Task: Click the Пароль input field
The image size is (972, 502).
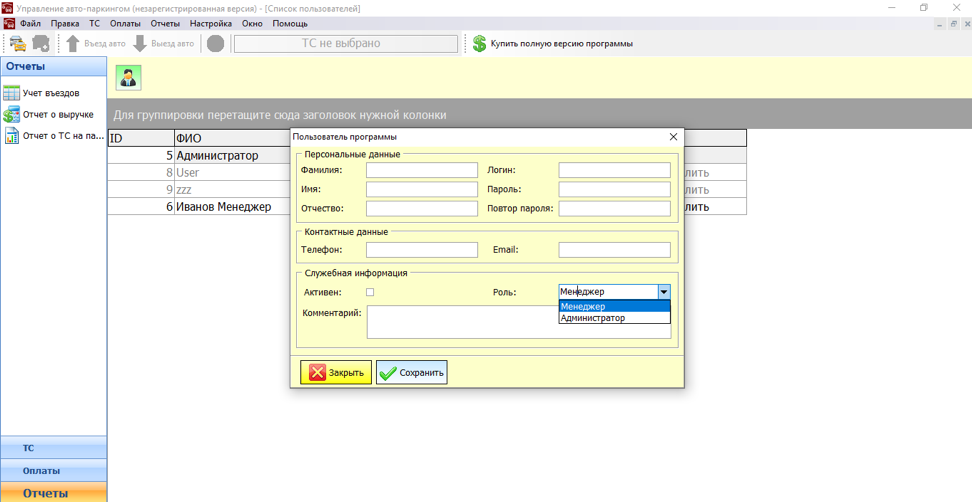Action: 614,190
